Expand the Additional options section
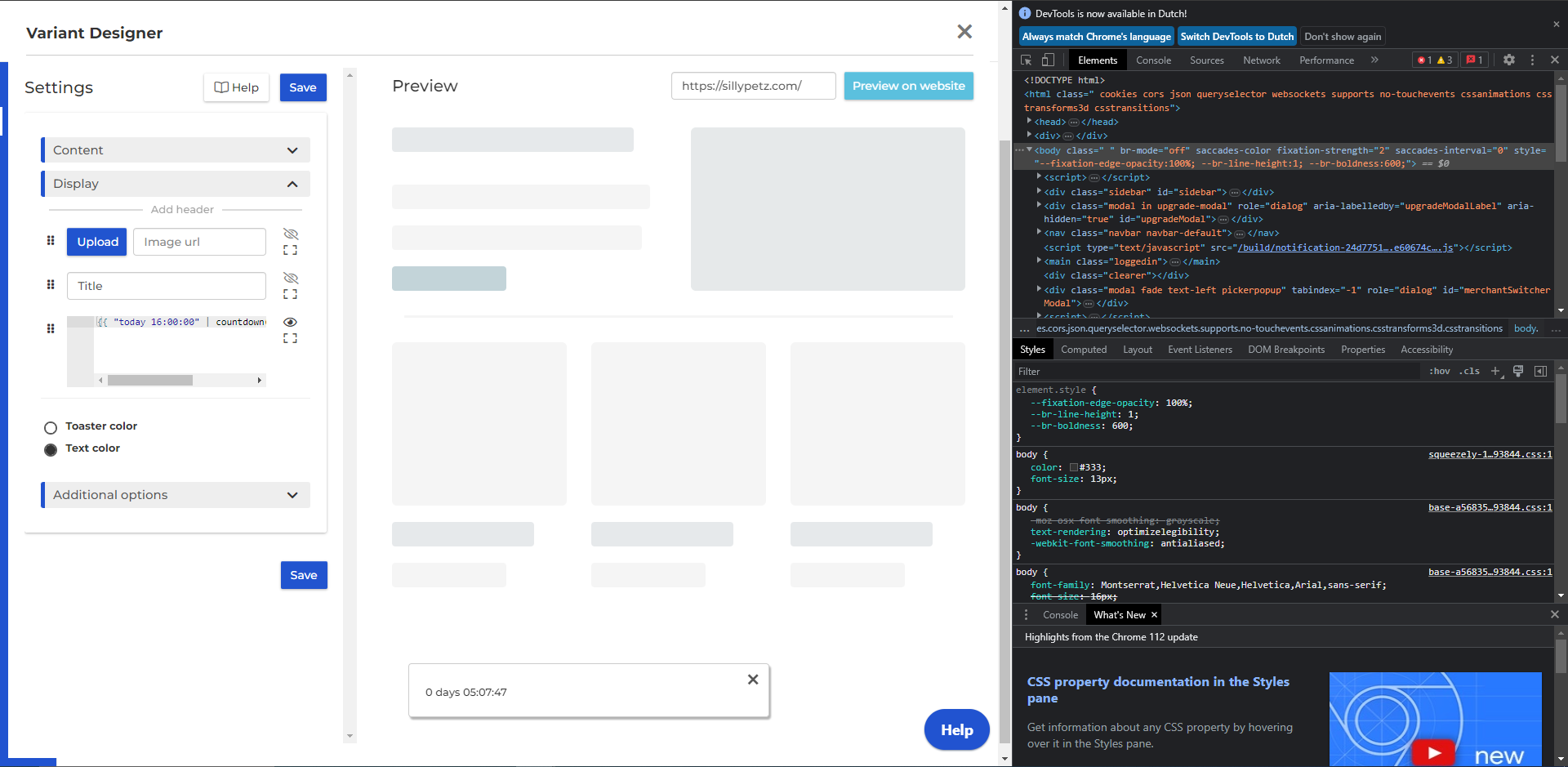This screenshot has height=767, width=1568. [176, 495]
